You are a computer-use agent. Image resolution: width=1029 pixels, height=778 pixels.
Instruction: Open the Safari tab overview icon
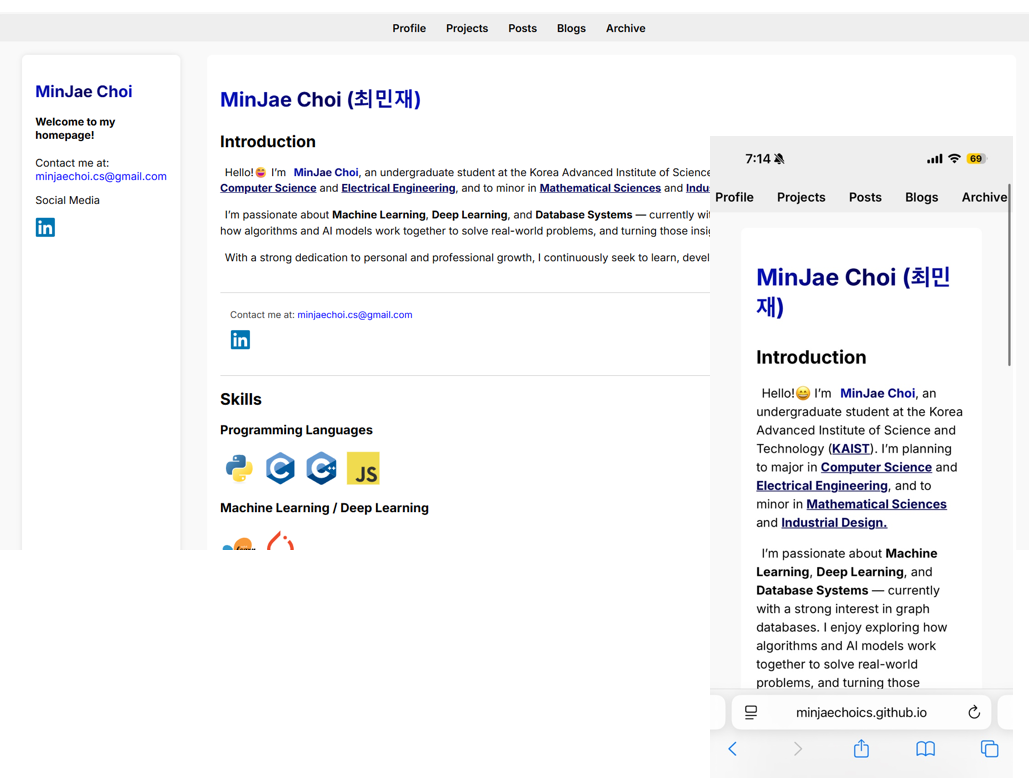989,748
